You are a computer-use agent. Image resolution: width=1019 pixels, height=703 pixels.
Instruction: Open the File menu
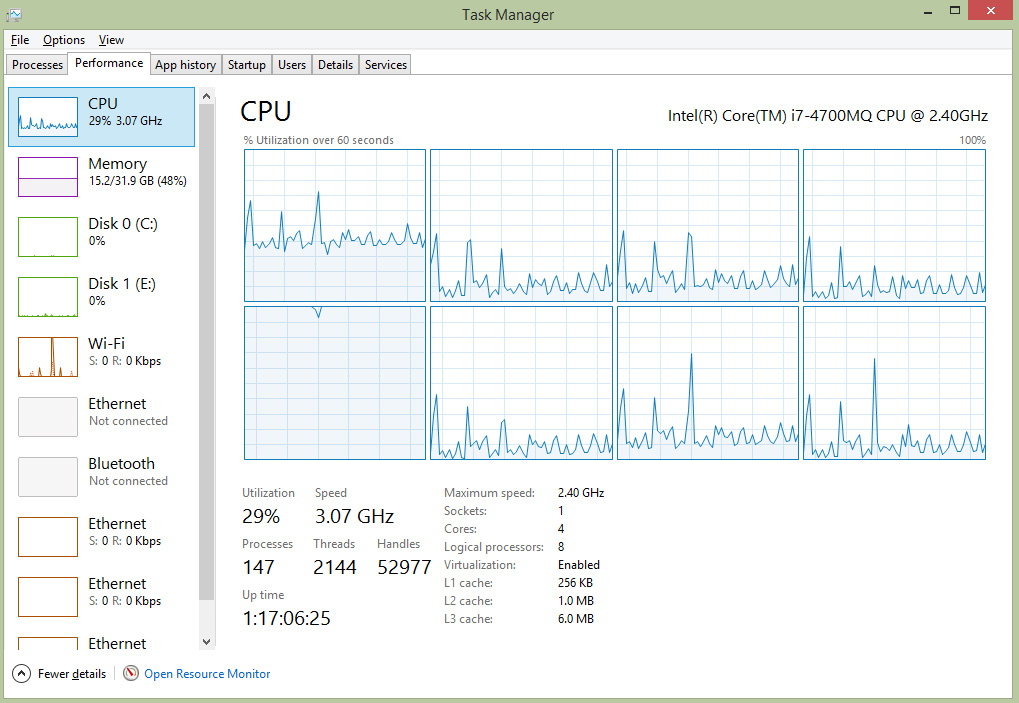(x=20, y=40)
